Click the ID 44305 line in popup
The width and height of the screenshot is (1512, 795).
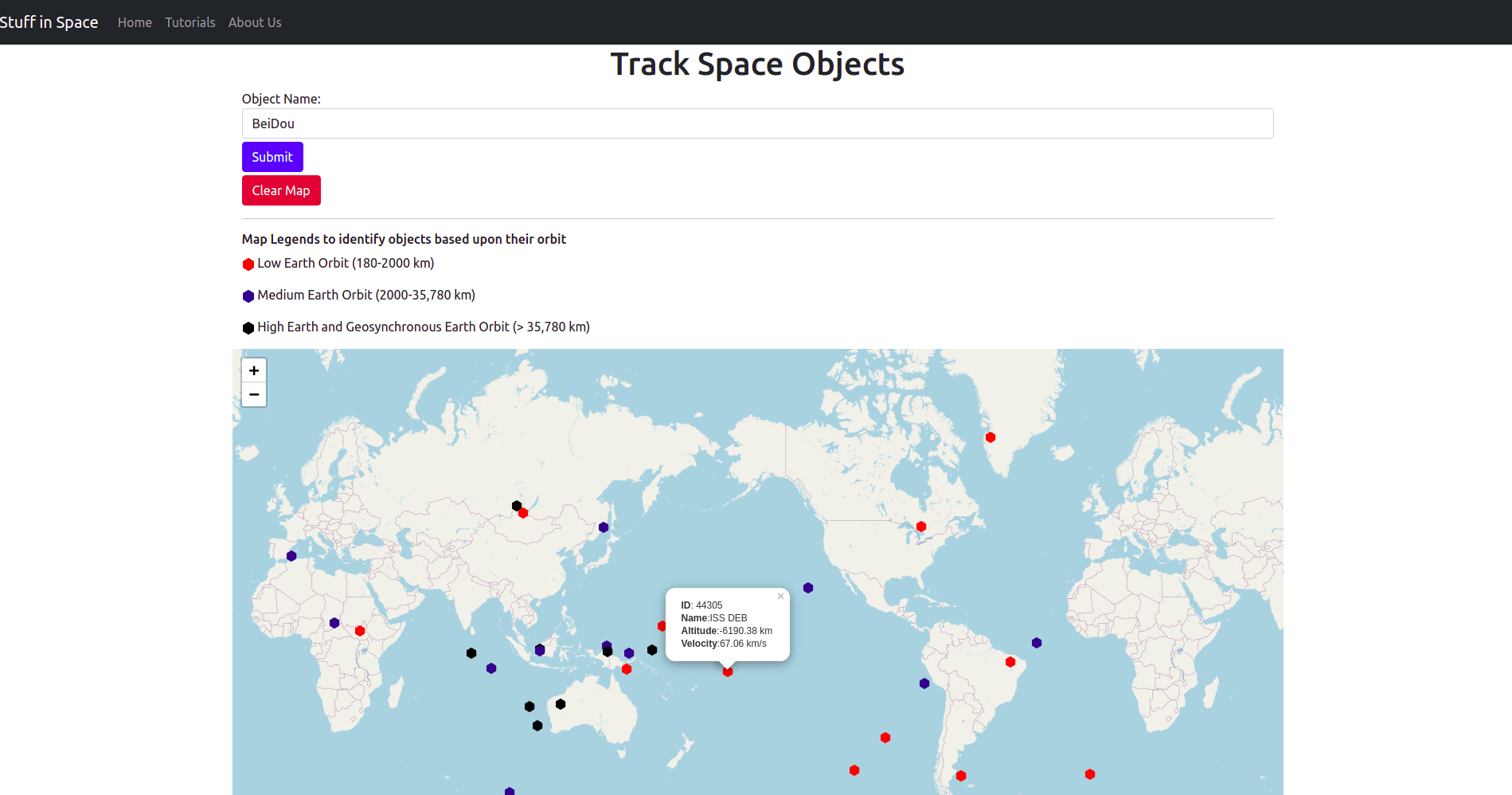click(701, 605)
